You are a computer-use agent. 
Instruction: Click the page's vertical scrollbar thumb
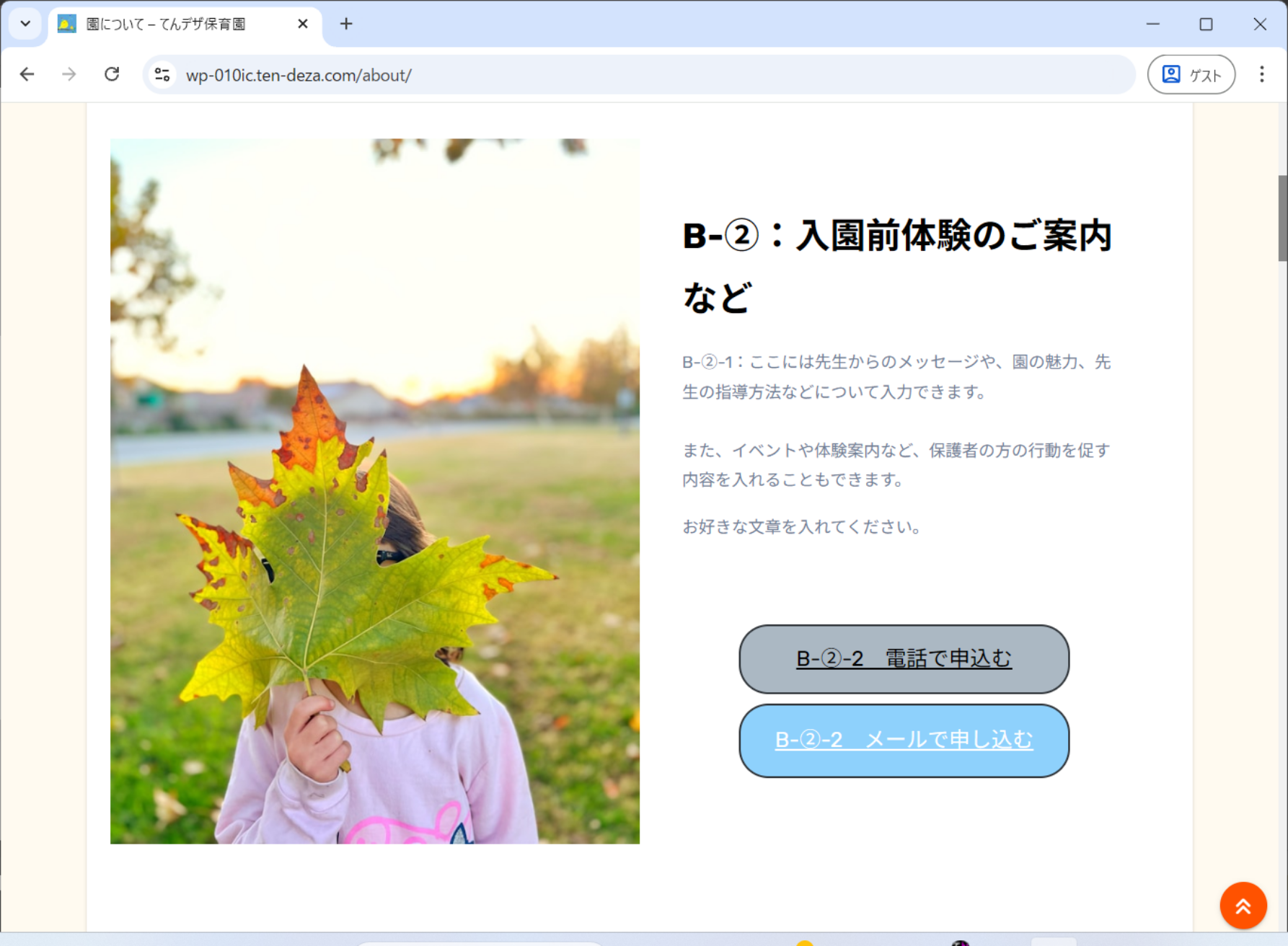coord(1282,217)
